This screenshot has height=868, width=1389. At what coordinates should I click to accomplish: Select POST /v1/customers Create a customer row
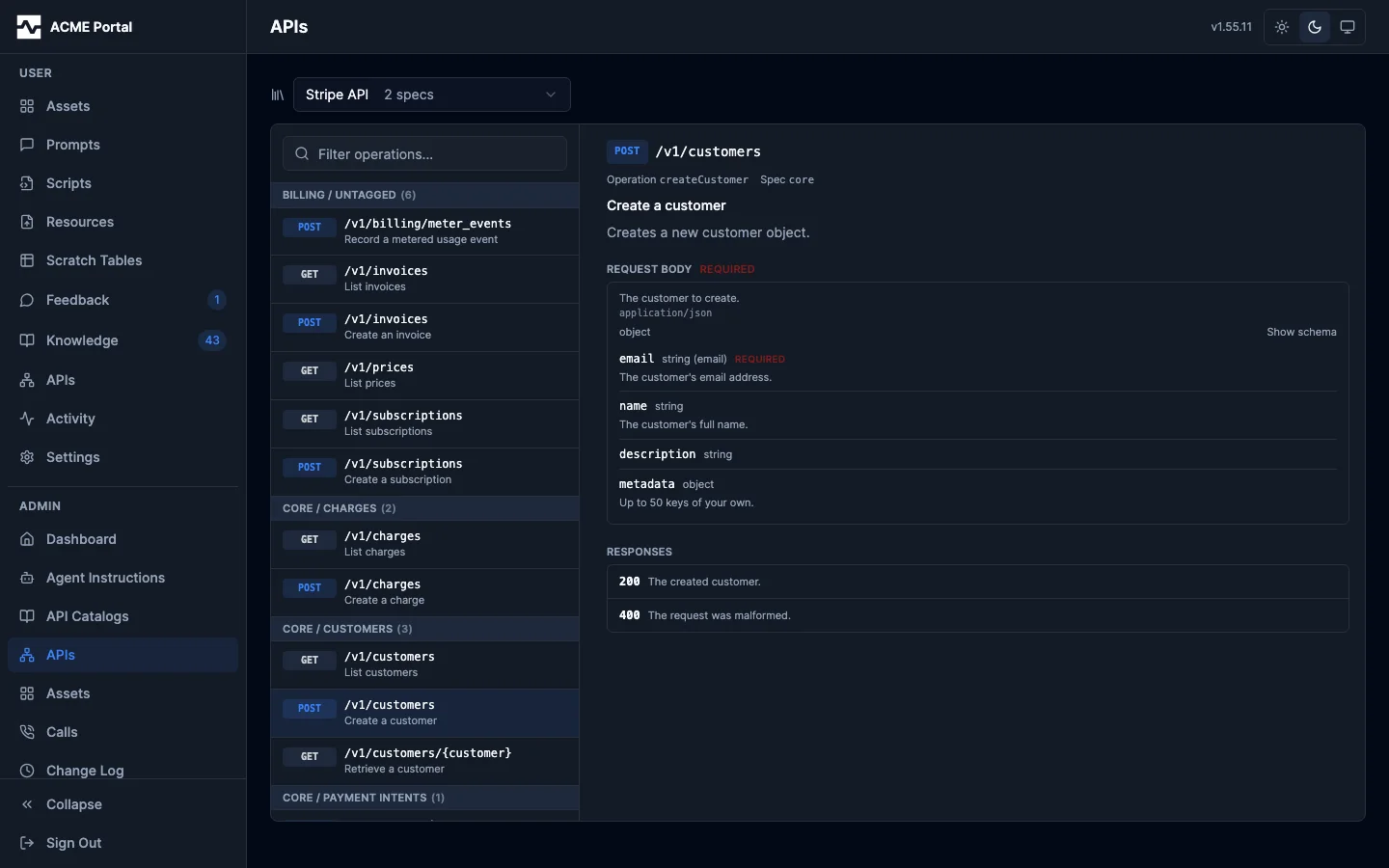tap(425, 714)
